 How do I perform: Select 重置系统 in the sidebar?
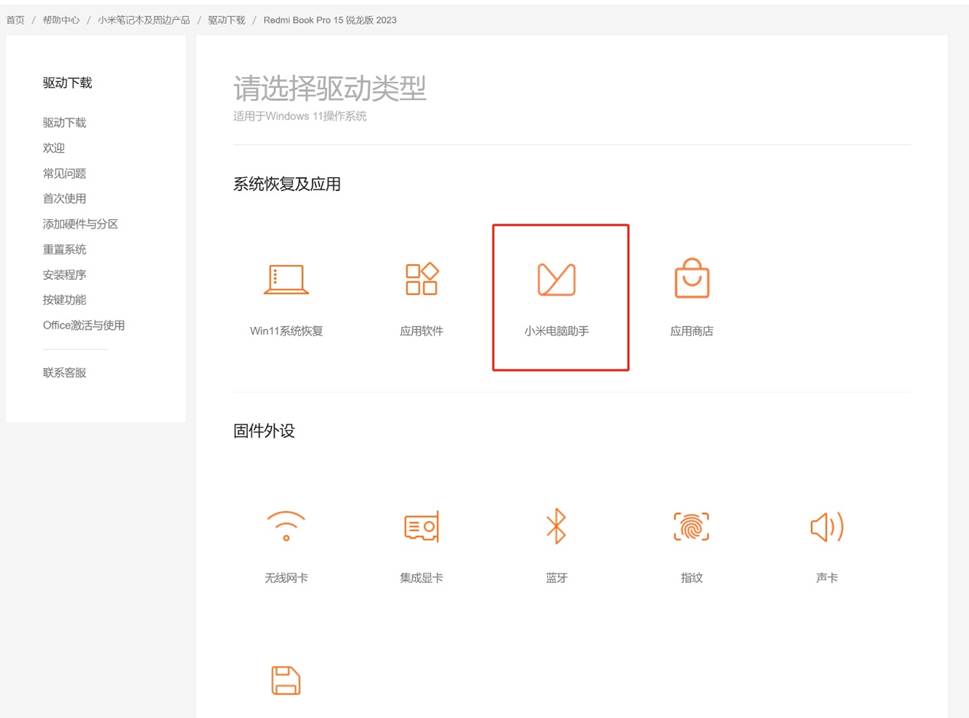pyautogui.click(x=64, y=249)
